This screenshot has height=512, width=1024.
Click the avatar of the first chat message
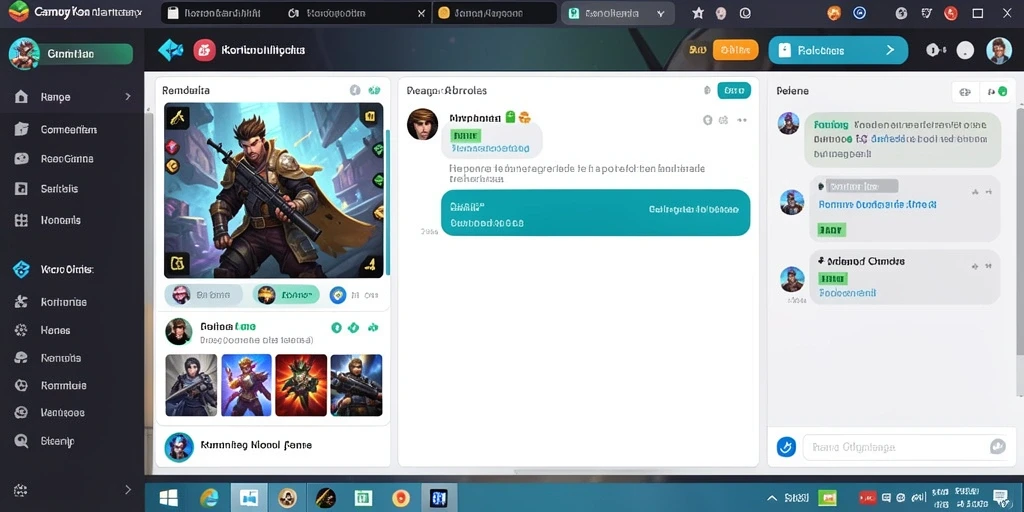pos(788,123)
